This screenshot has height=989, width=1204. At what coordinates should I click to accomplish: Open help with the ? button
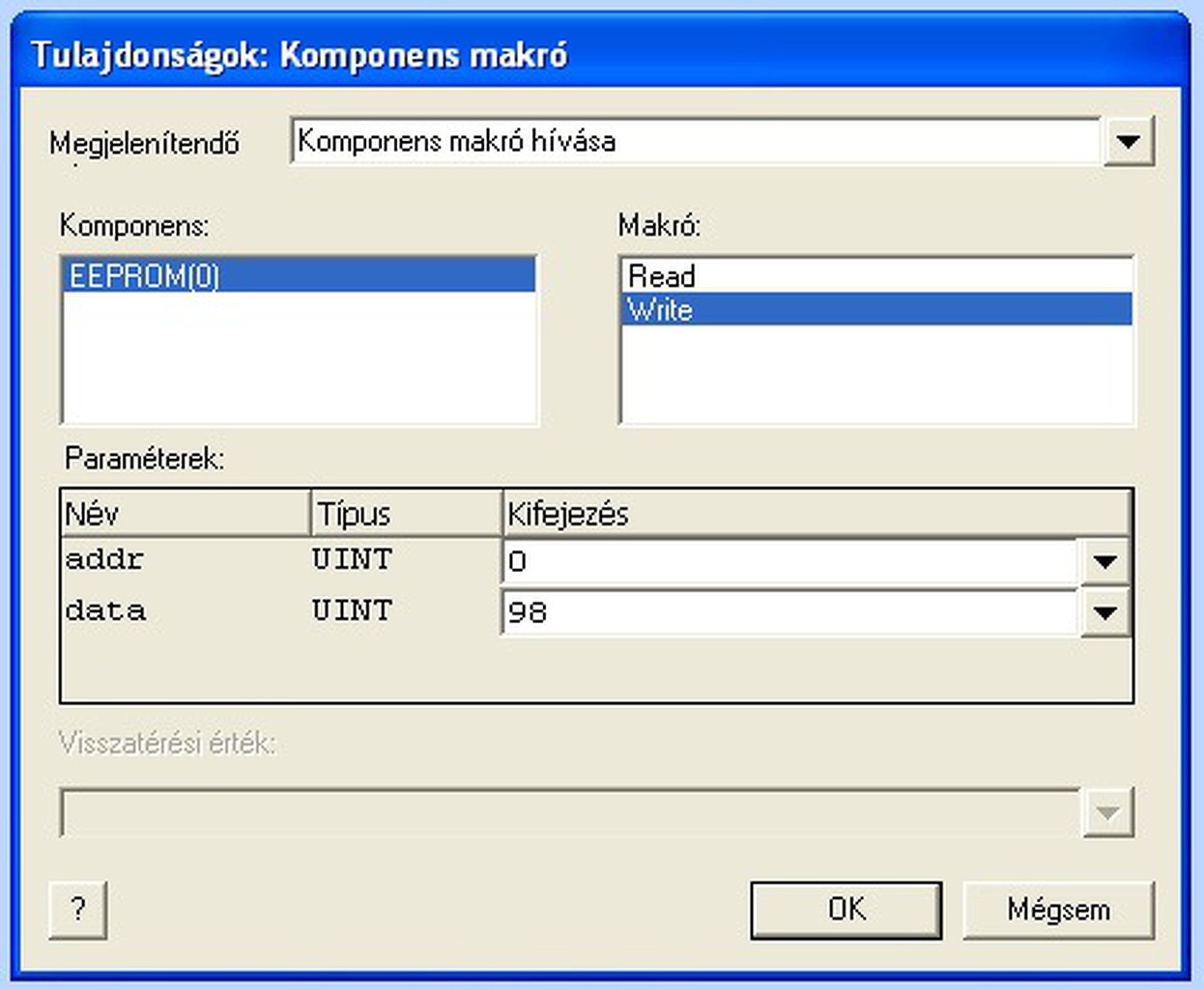78,909
